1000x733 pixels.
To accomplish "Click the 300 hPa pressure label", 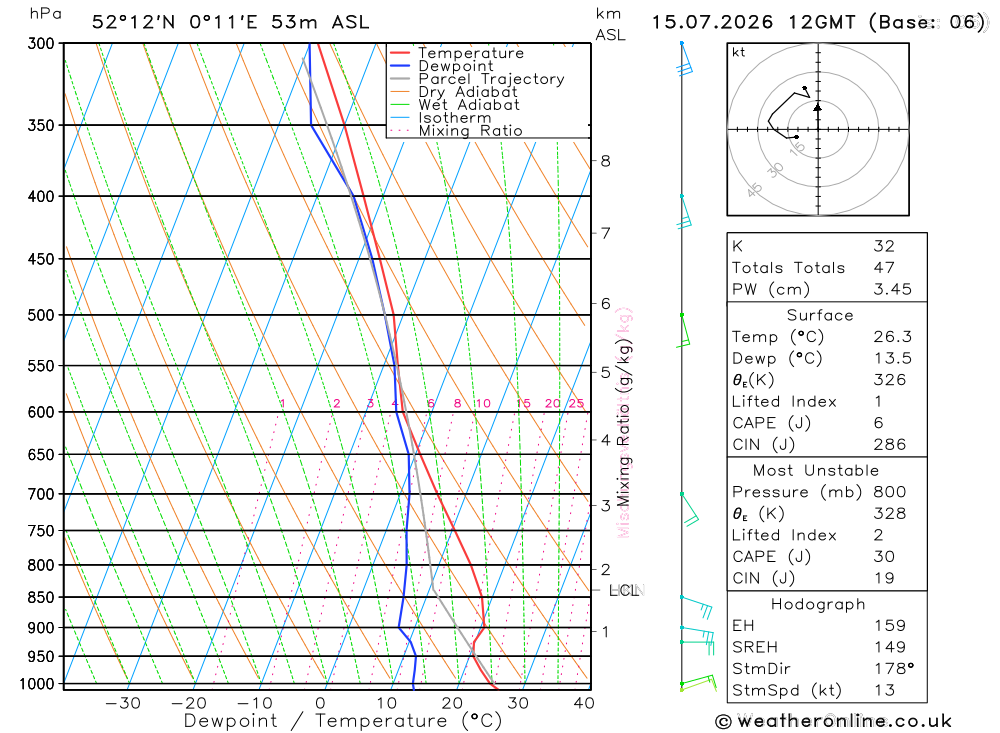I will pos(41,43).
